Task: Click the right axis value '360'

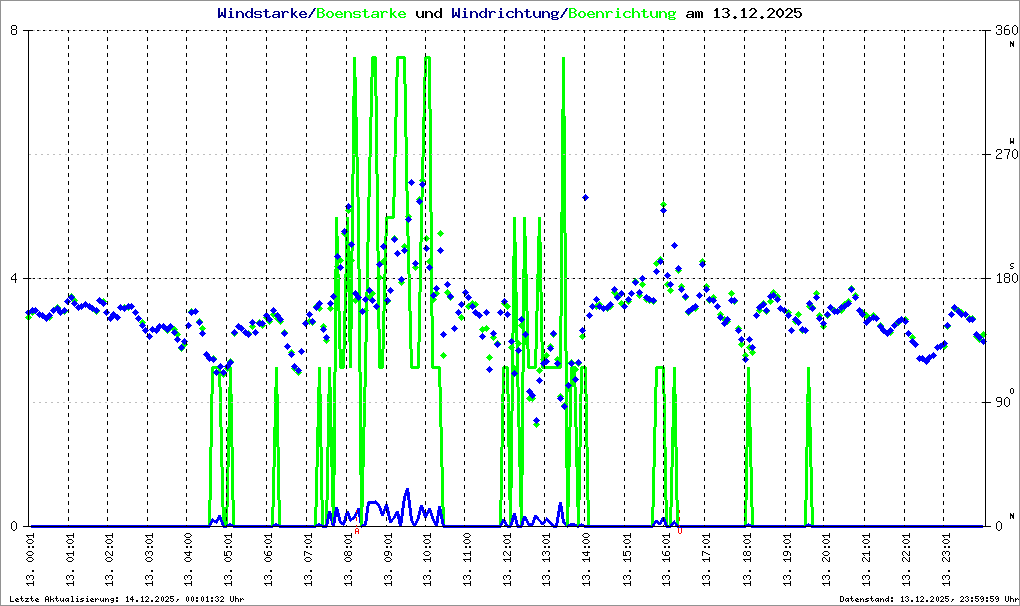Action: [1006, 30]
